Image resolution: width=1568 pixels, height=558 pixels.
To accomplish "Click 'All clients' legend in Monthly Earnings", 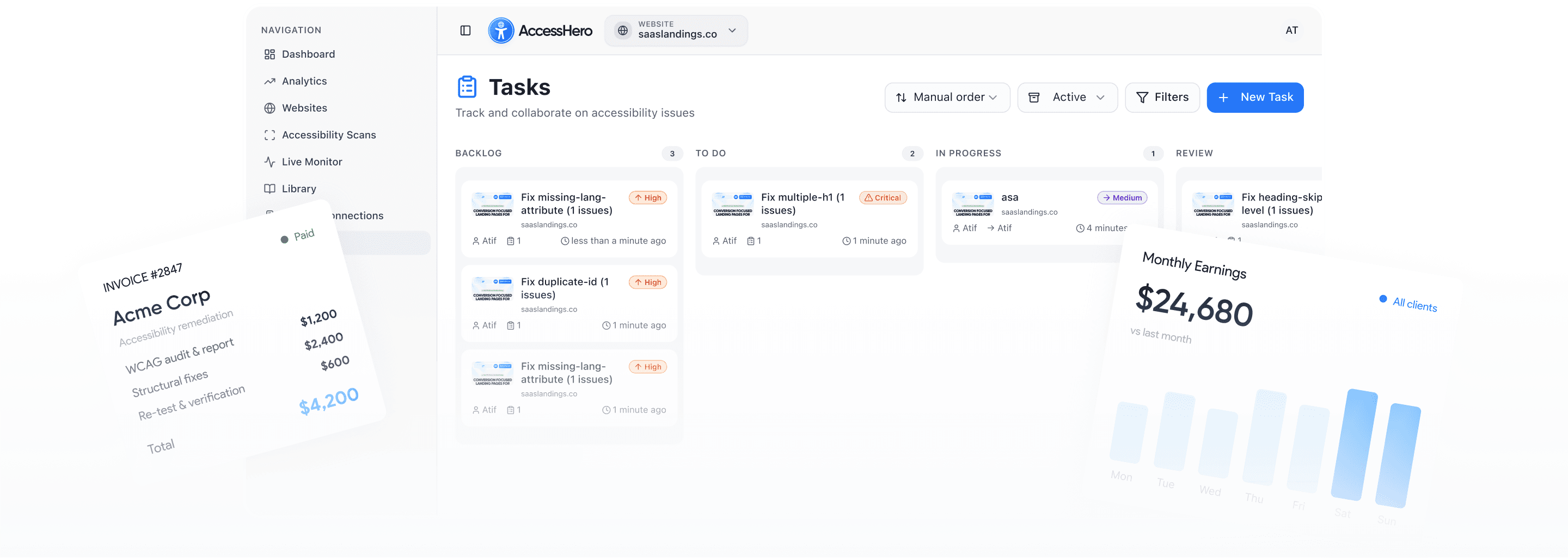I will (1407, 303).
